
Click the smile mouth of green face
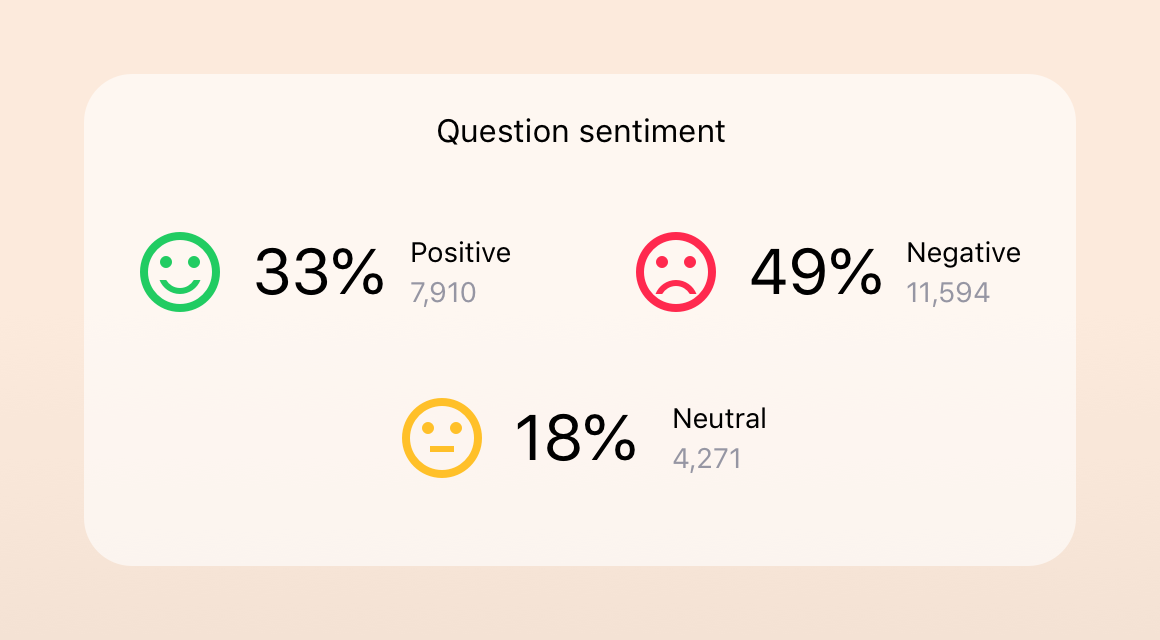[180, 286]
